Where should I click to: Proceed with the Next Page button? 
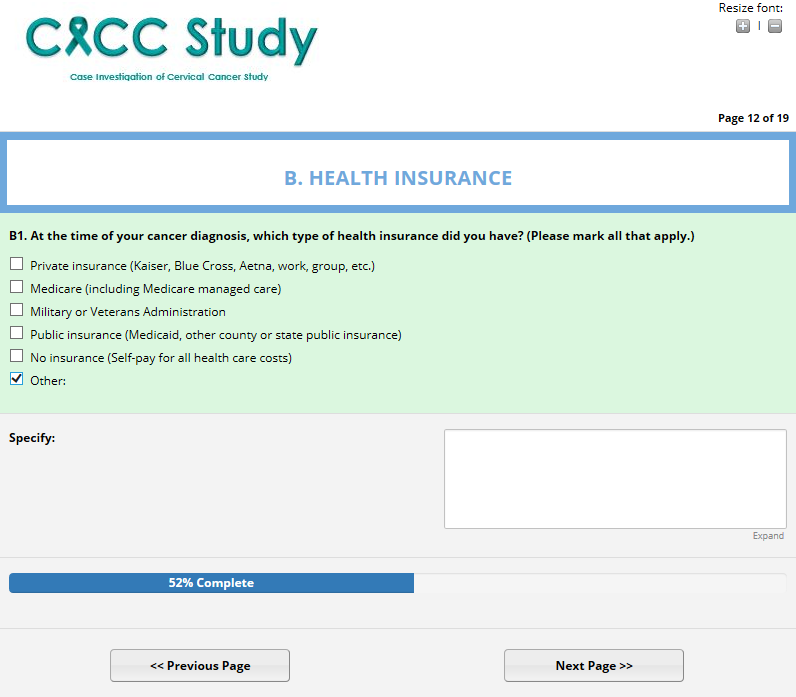tap(594, 665)
